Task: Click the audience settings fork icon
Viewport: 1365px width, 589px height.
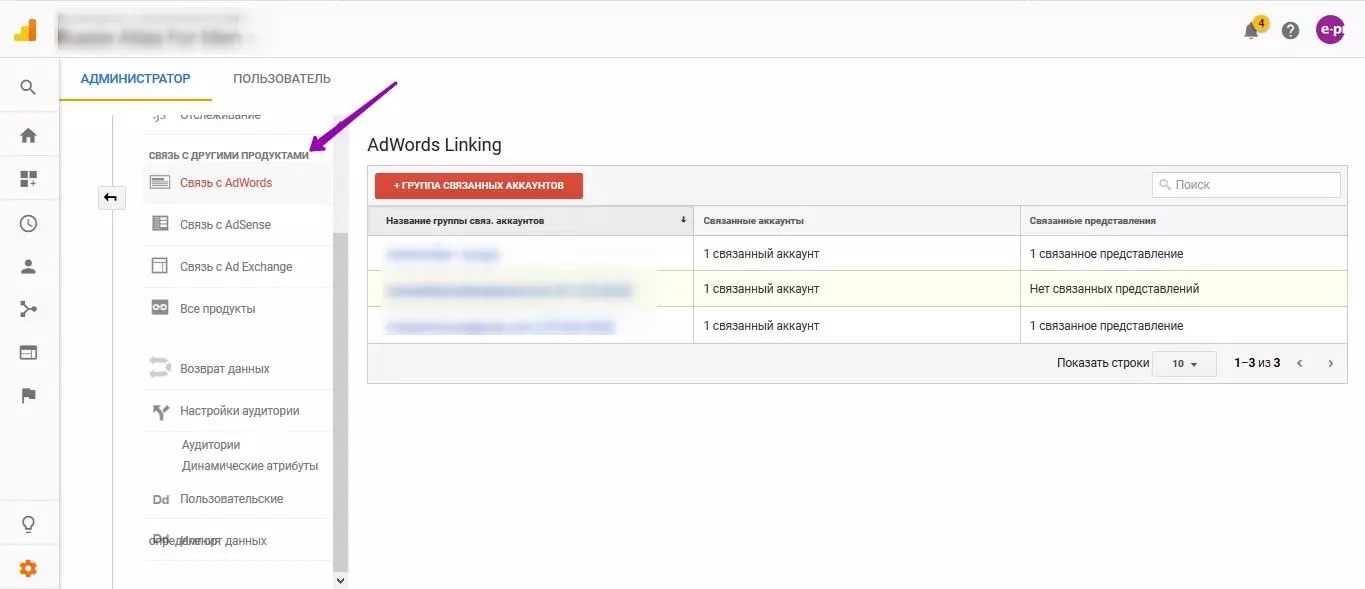Action: point(160,411)
